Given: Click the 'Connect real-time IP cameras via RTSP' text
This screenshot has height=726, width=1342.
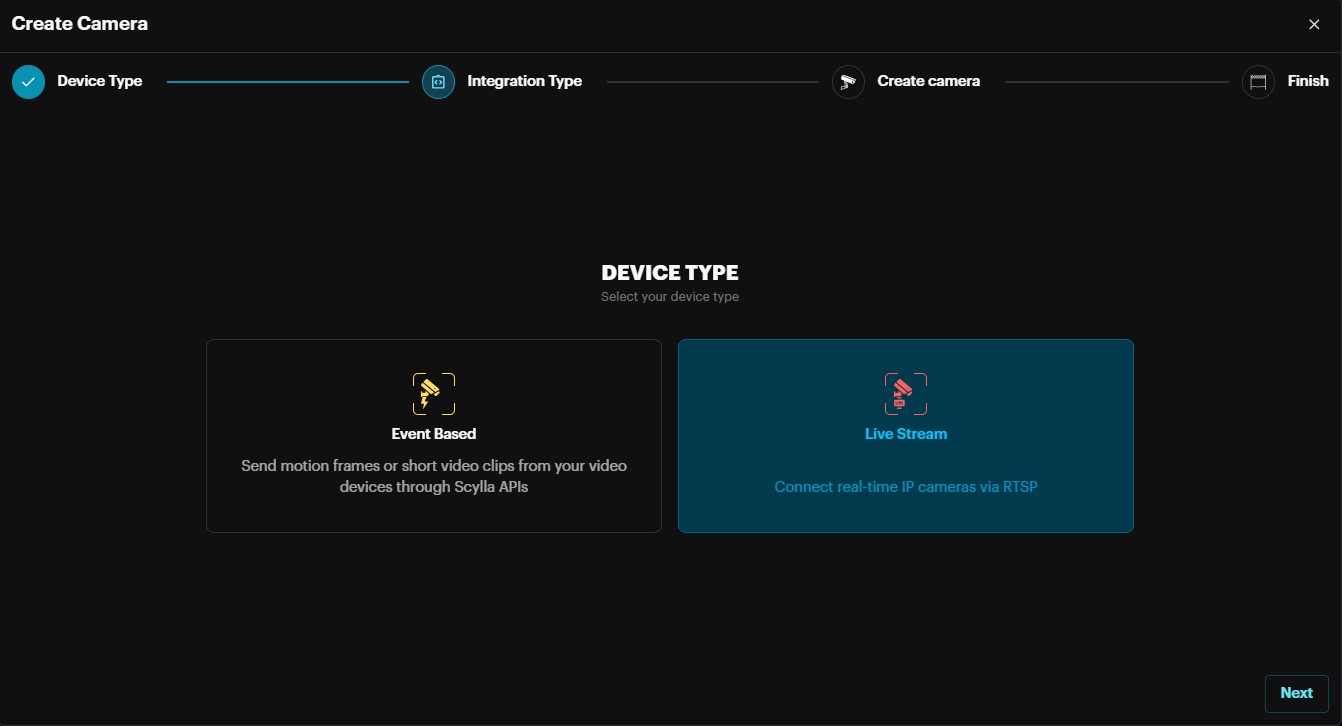Looking at the screenshot, I should pyautogui.click(x=905, y=487).
